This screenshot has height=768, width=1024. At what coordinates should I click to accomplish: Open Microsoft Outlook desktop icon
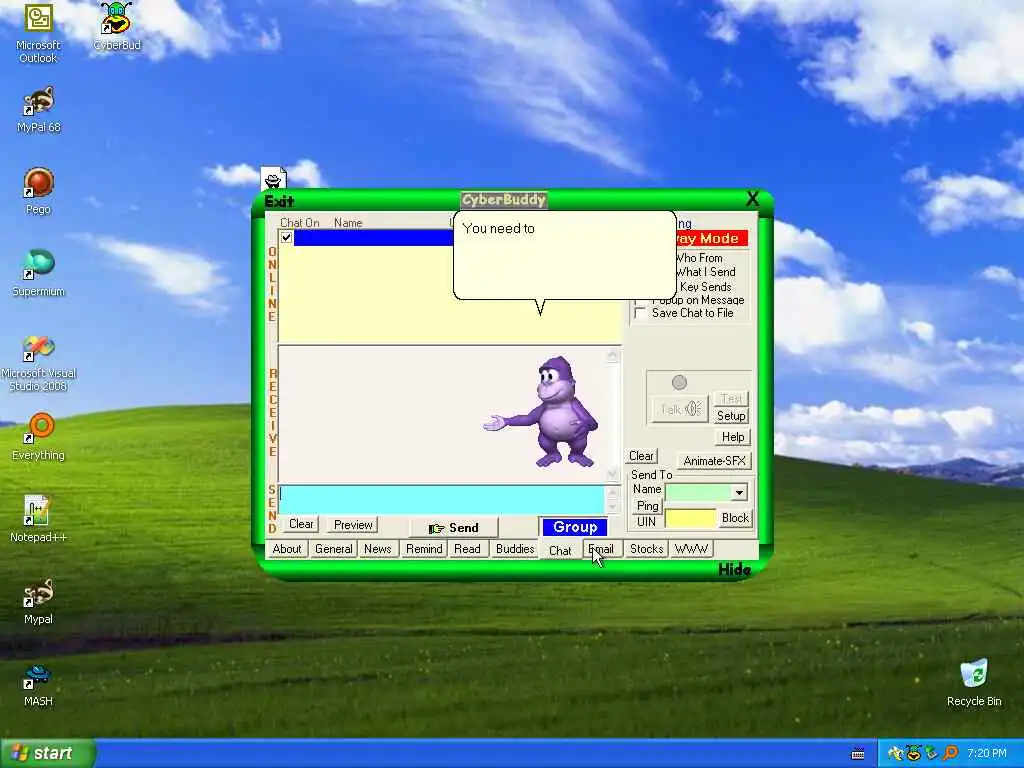pyautogui.click(x=38, y=32)
